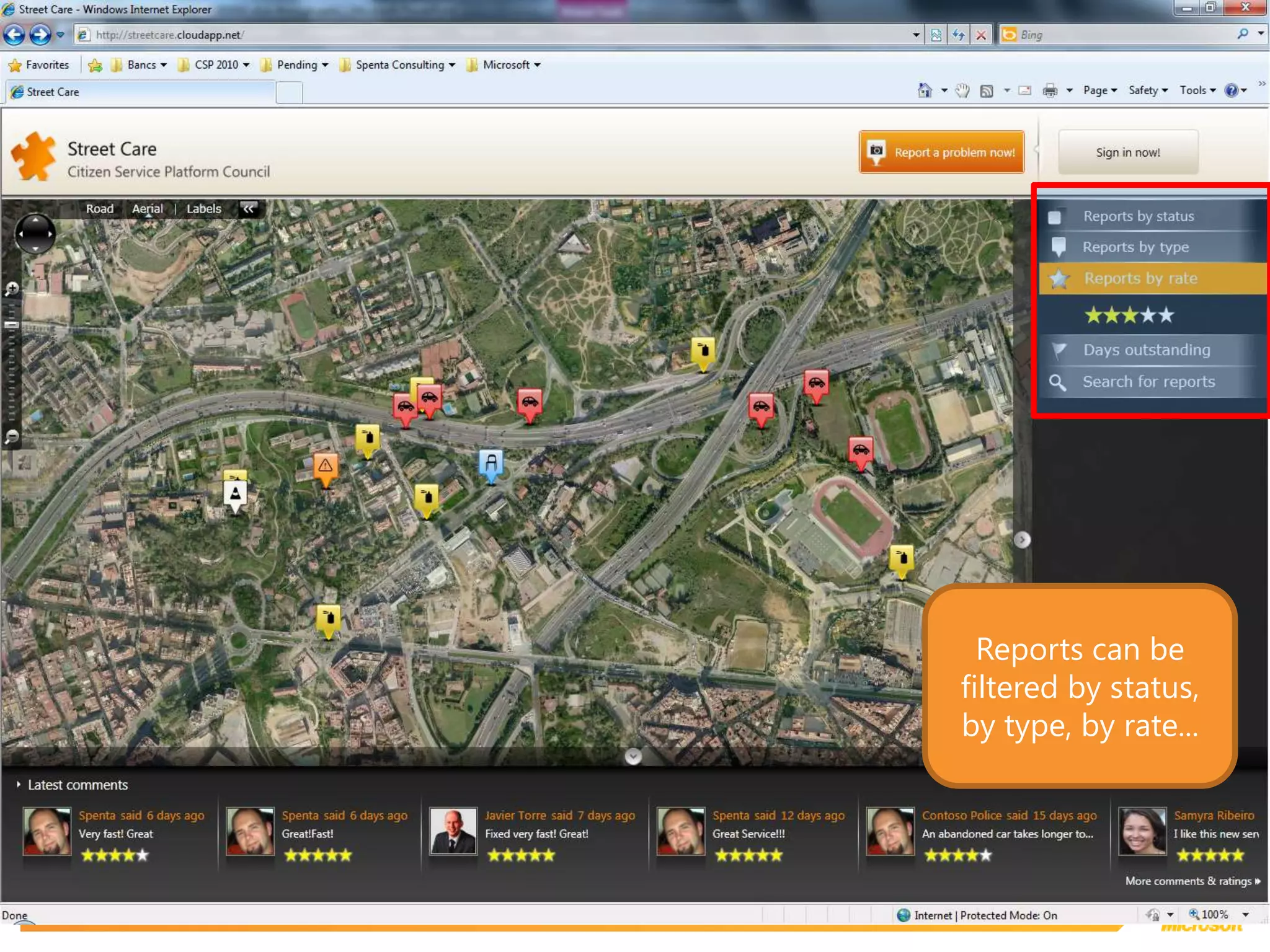Click the Stop loading X icon
This screenshot has height=952, width=1270.
point(981,35)
